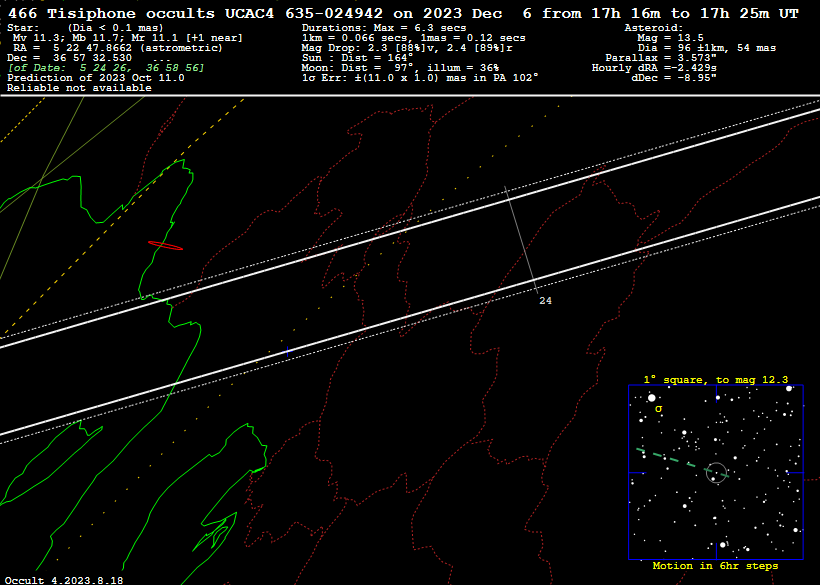Click 'Hourly dRA =-2.429s'

click(x=654, y=68)
